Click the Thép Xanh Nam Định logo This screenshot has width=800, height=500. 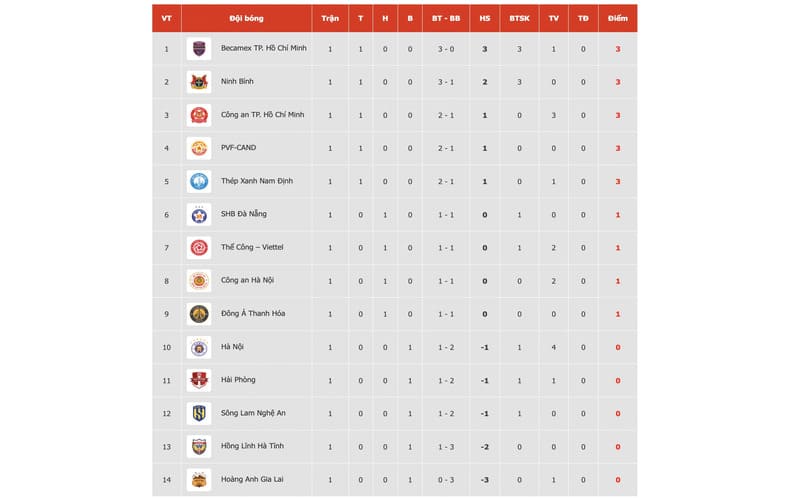point(199,181)
